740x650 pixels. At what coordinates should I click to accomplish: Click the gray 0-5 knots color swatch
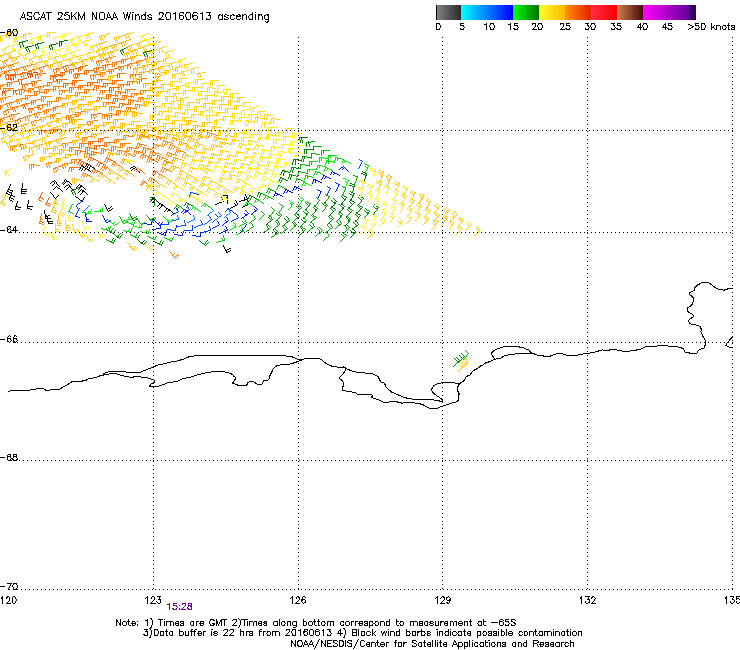pos(448,12)
